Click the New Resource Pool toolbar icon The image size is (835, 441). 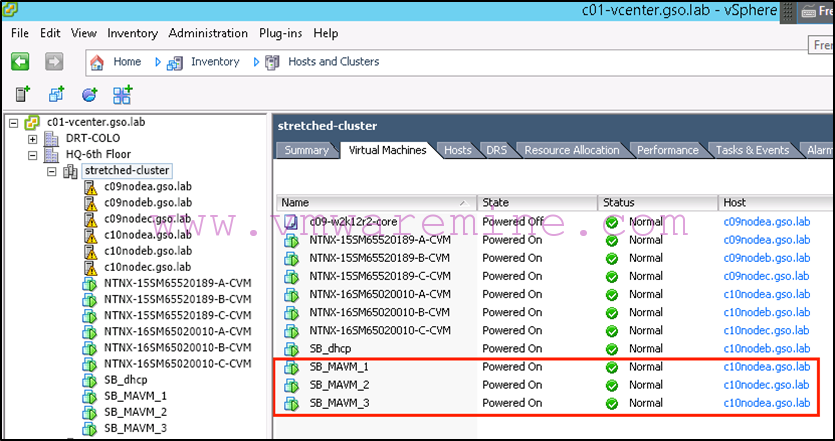point(90,95)
